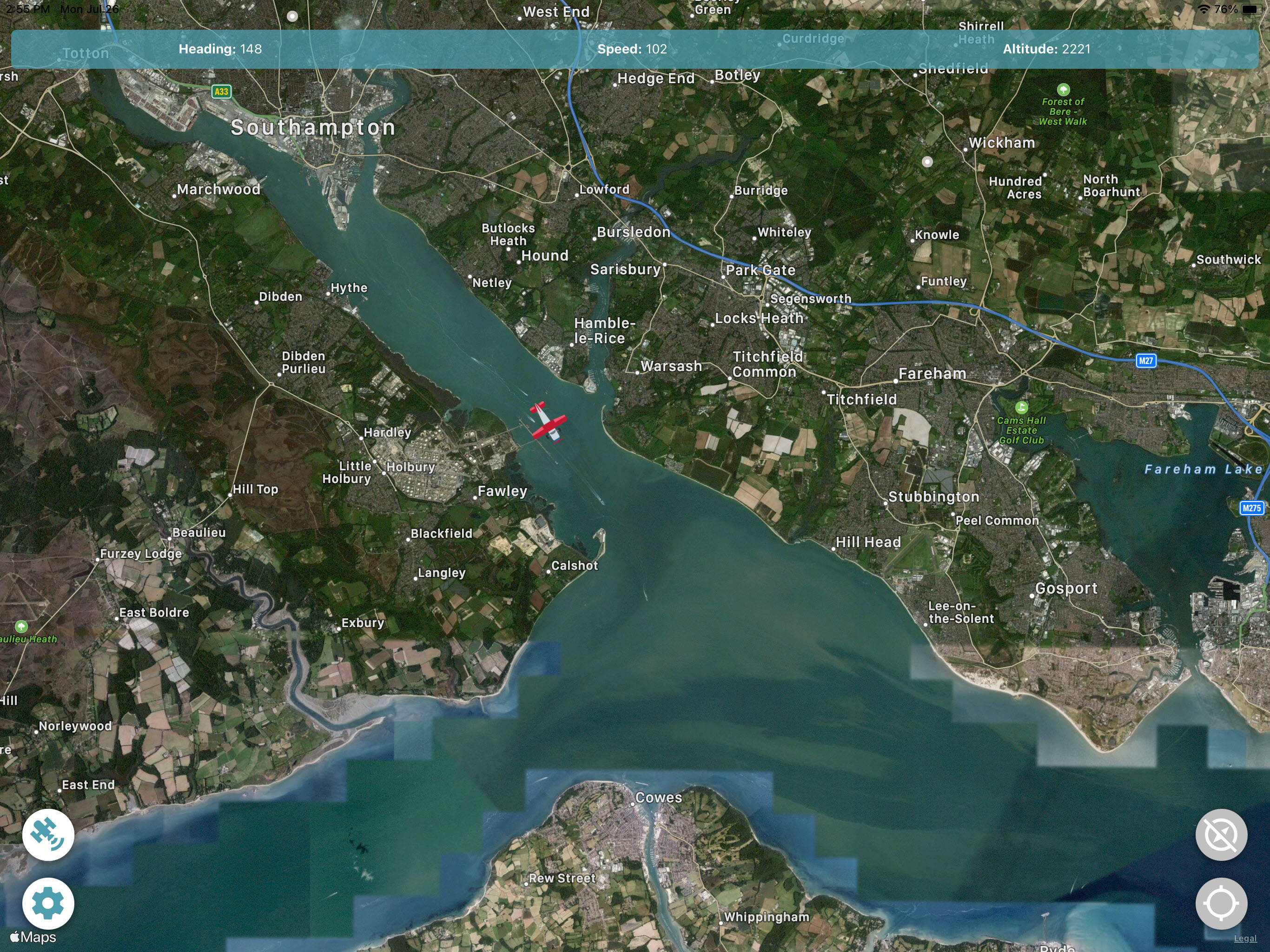This screenshot has height=952, width=1270.
Task: Tap the M275 motorway shield
Action: pyautogui.click(x=1251, y=508)
